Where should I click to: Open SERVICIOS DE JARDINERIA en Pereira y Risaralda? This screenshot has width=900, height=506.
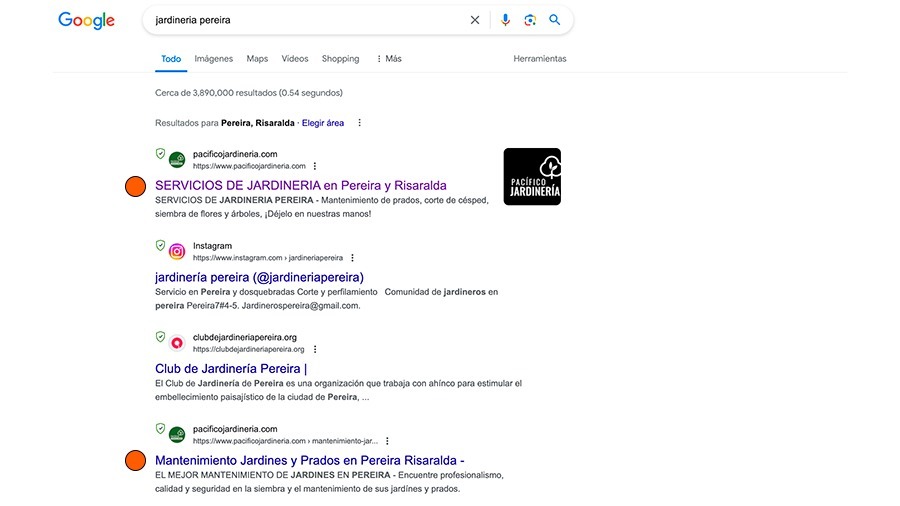click(x=301, y=185)
